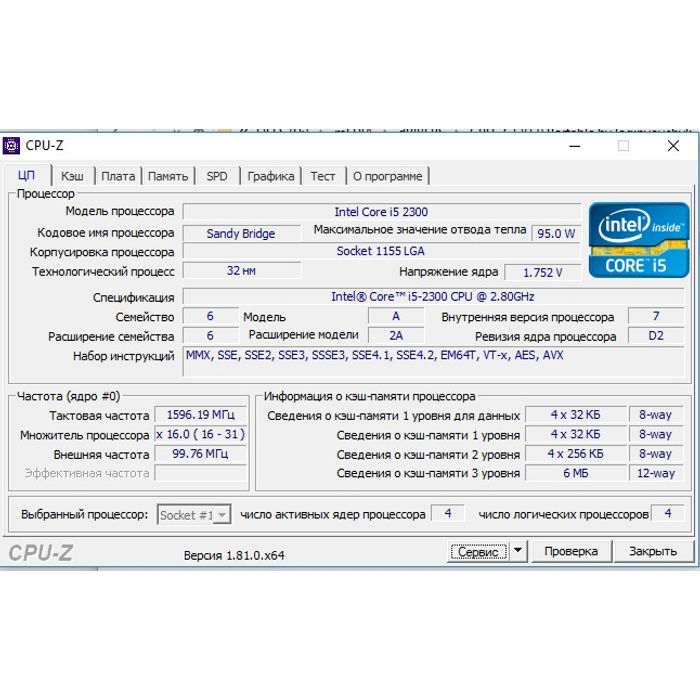Switch to the О программе tab
700x700 pixels.
tap(388, 176)
